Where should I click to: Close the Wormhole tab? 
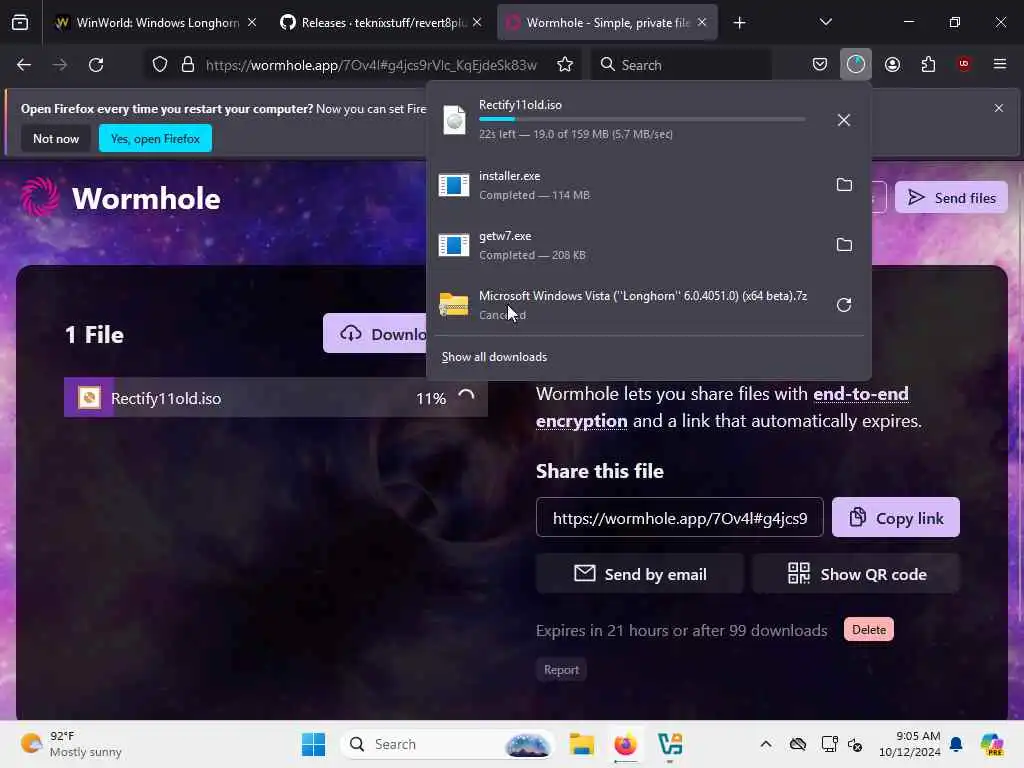(x=702, y=23)
